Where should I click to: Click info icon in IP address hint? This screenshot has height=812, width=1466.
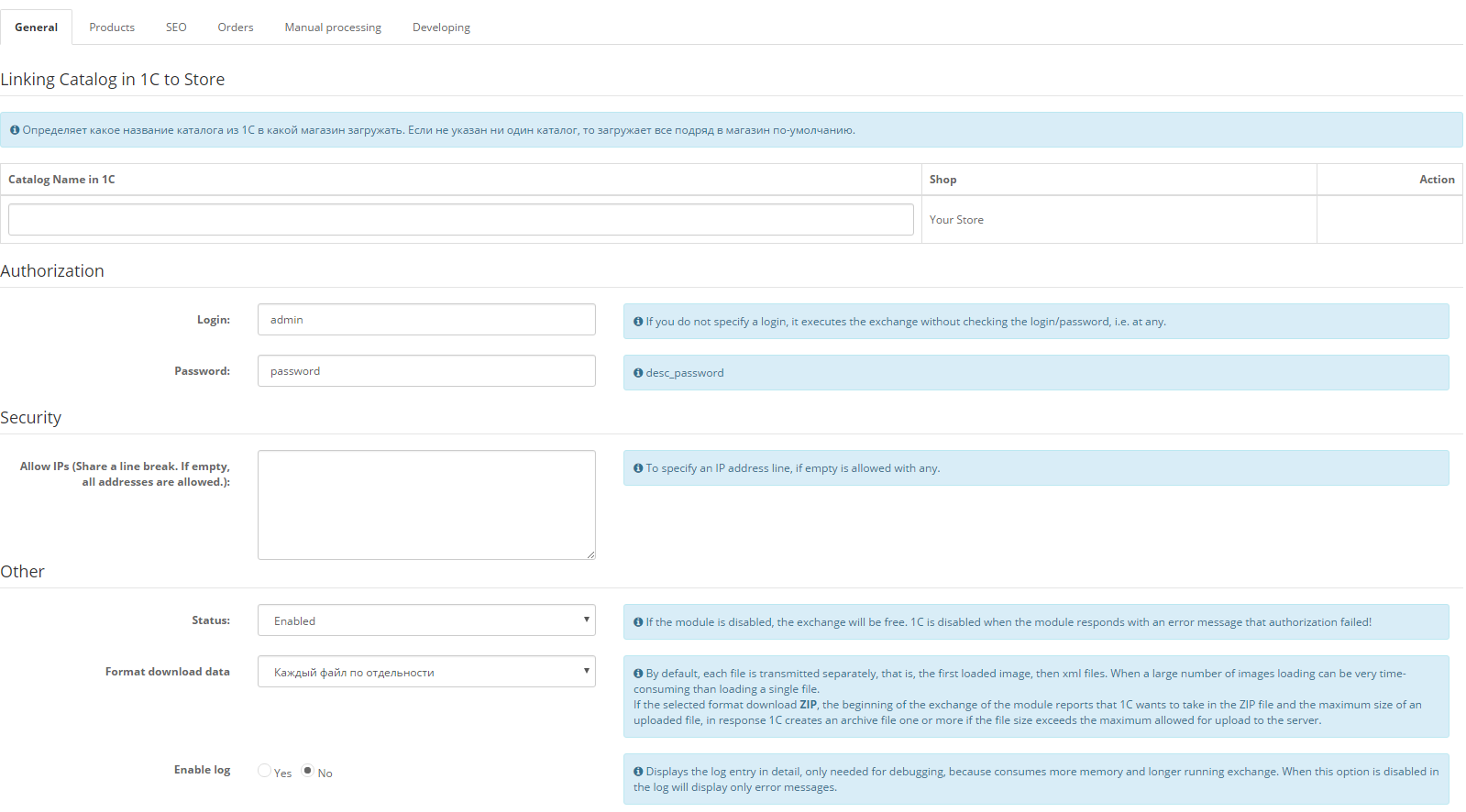(638, 468)
